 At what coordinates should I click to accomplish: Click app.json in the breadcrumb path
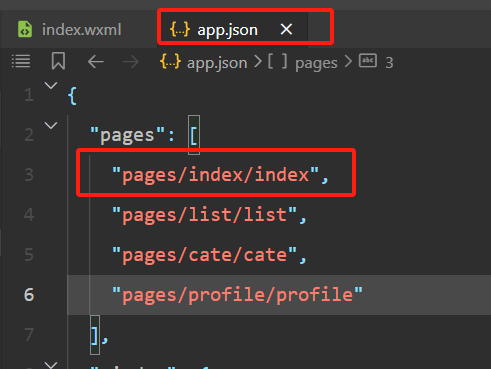tap(217, 63)
